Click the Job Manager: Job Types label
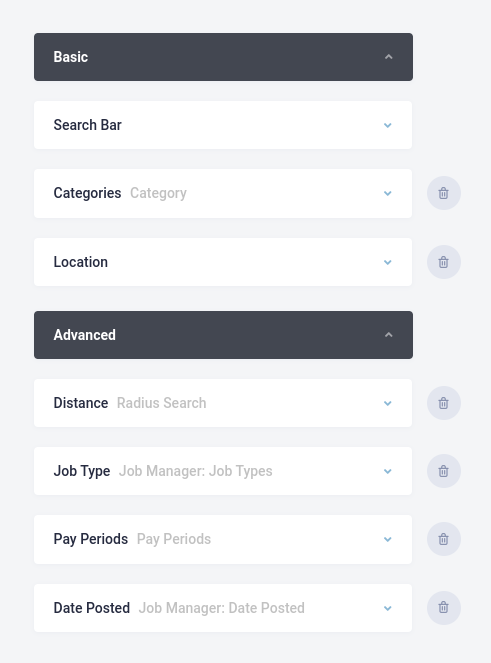 pos(195,471)
